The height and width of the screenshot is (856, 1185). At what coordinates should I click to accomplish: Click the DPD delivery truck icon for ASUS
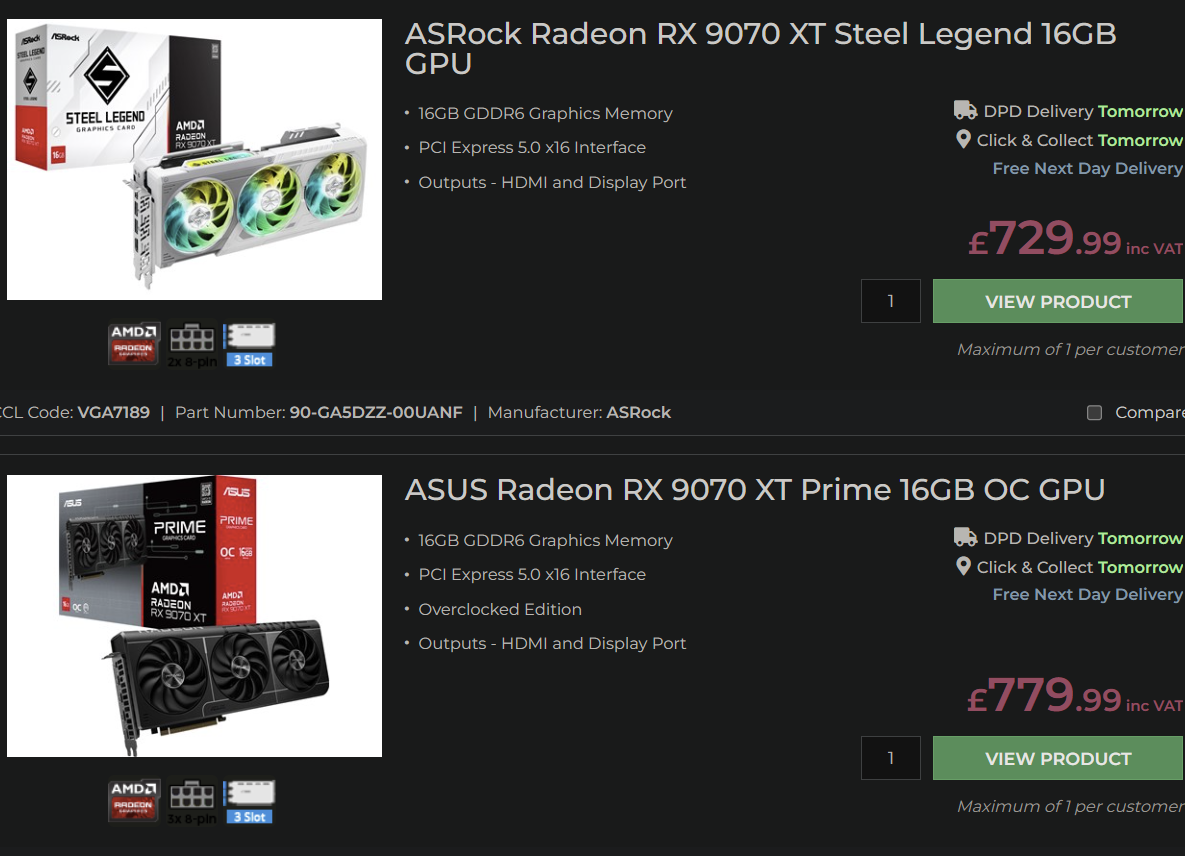click(965, 538)
